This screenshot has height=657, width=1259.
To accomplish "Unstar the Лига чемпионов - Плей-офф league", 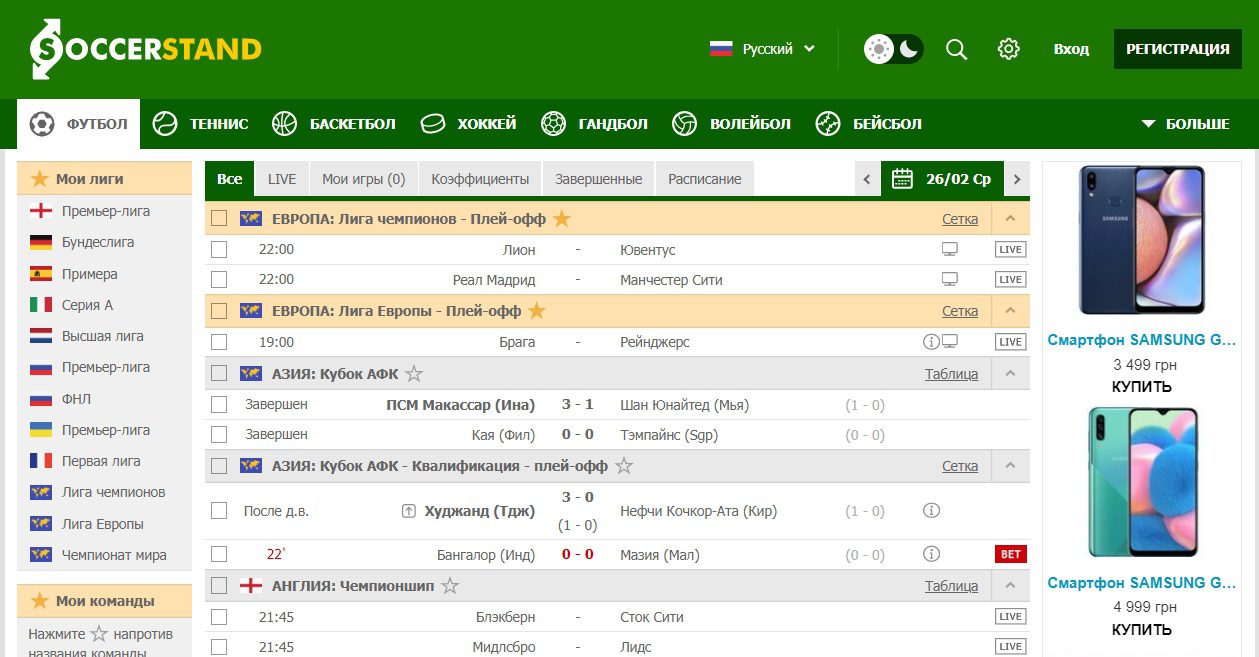I will [562, 218].
